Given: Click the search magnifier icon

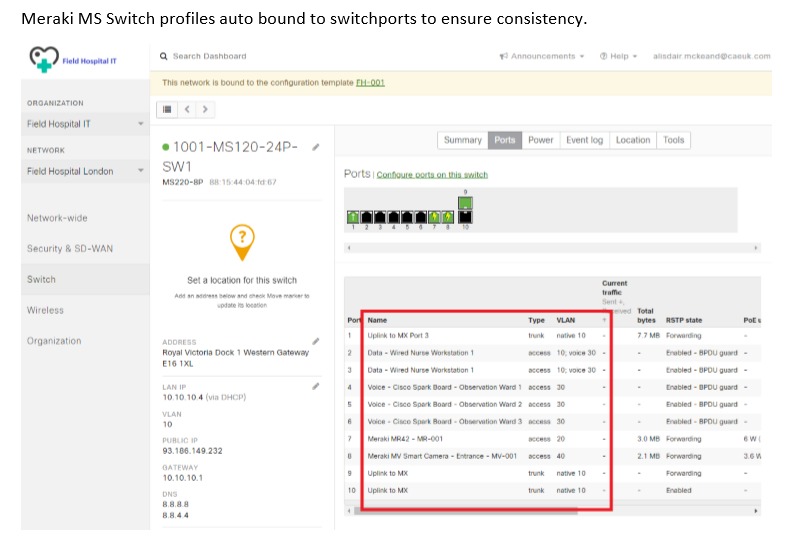Looking at the screenshot, I should pos(164,56).
